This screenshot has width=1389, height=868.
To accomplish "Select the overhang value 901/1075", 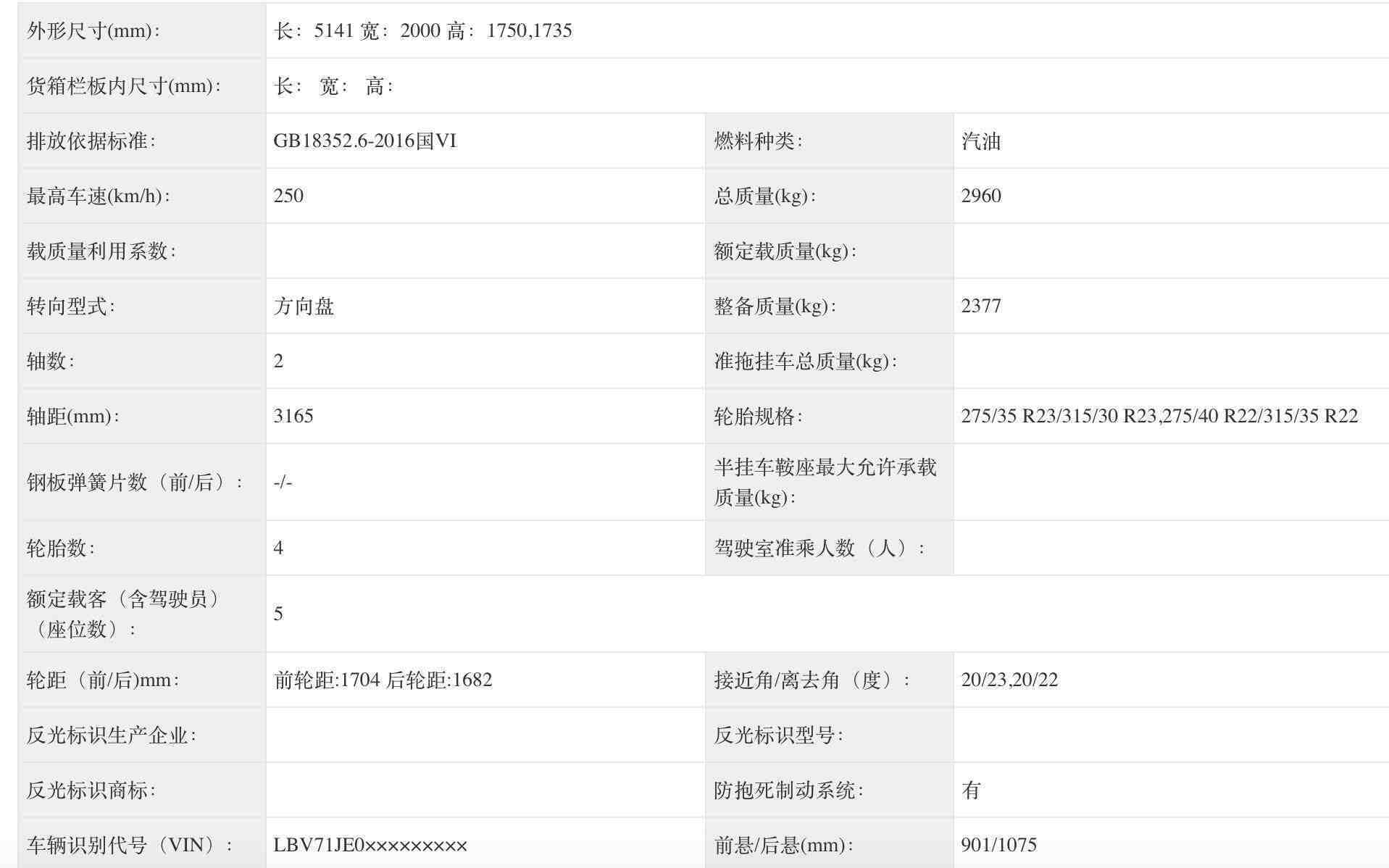I will (x=999, y=845).
